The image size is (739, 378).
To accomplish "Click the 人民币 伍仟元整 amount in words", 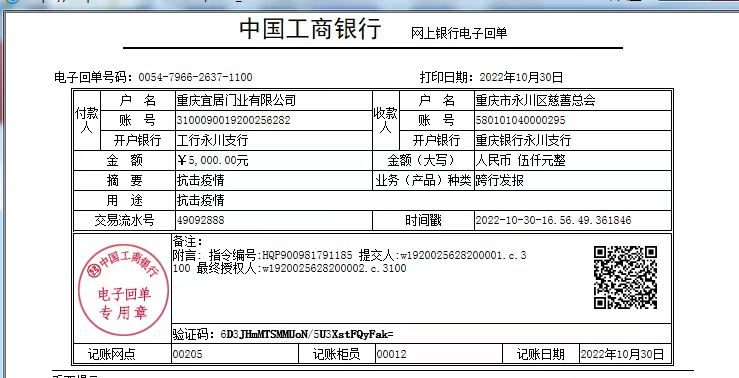I will point(520,161).
